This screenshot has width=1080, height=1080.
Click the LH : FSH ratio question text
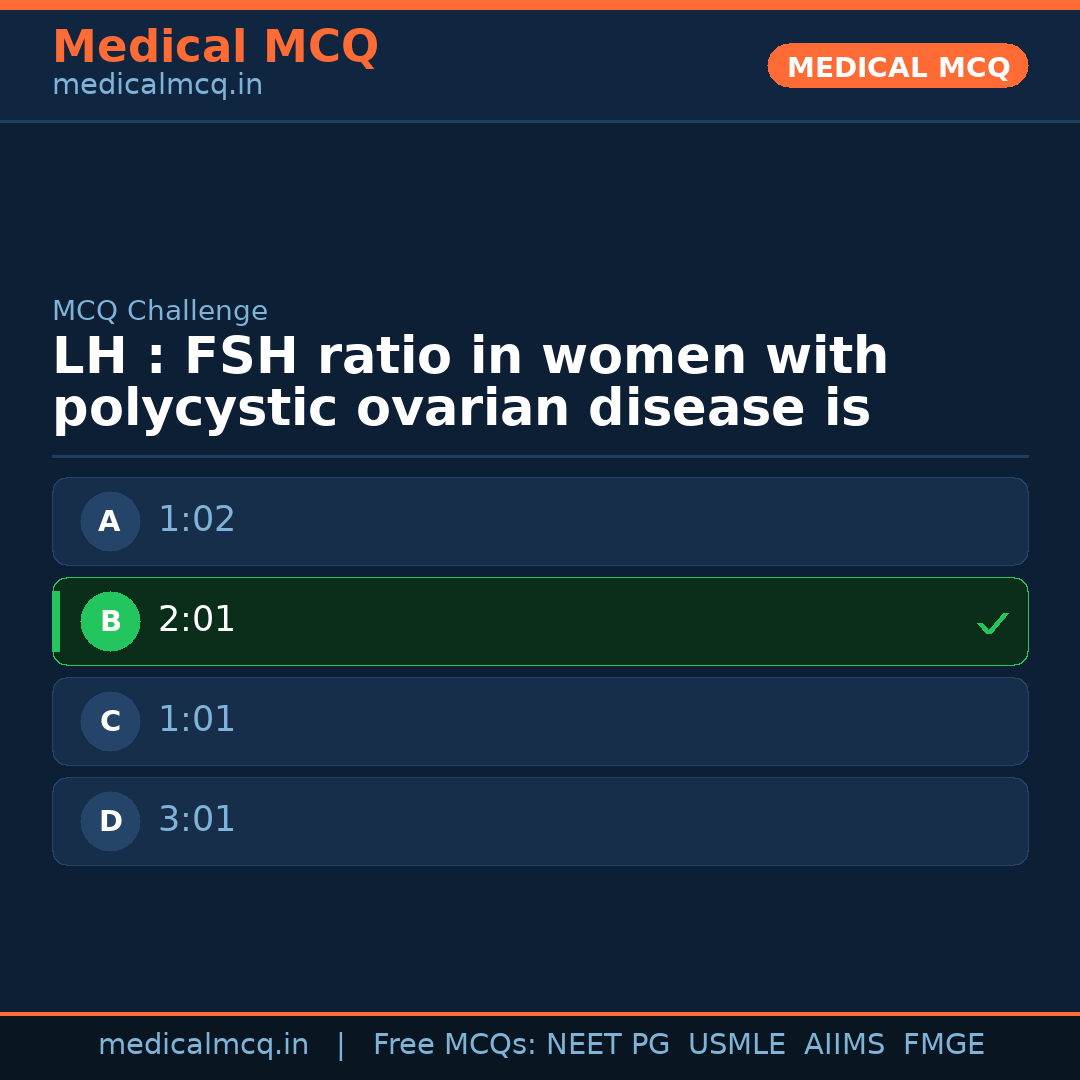click(x=470, y=383)
